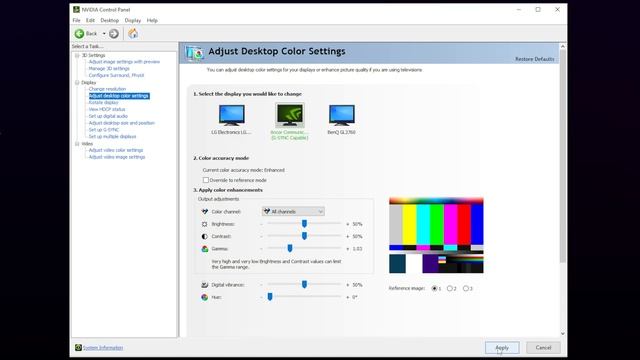Open Adjust video image settings
The width and height of the screenshot is (640, 360).
[117, 157]
